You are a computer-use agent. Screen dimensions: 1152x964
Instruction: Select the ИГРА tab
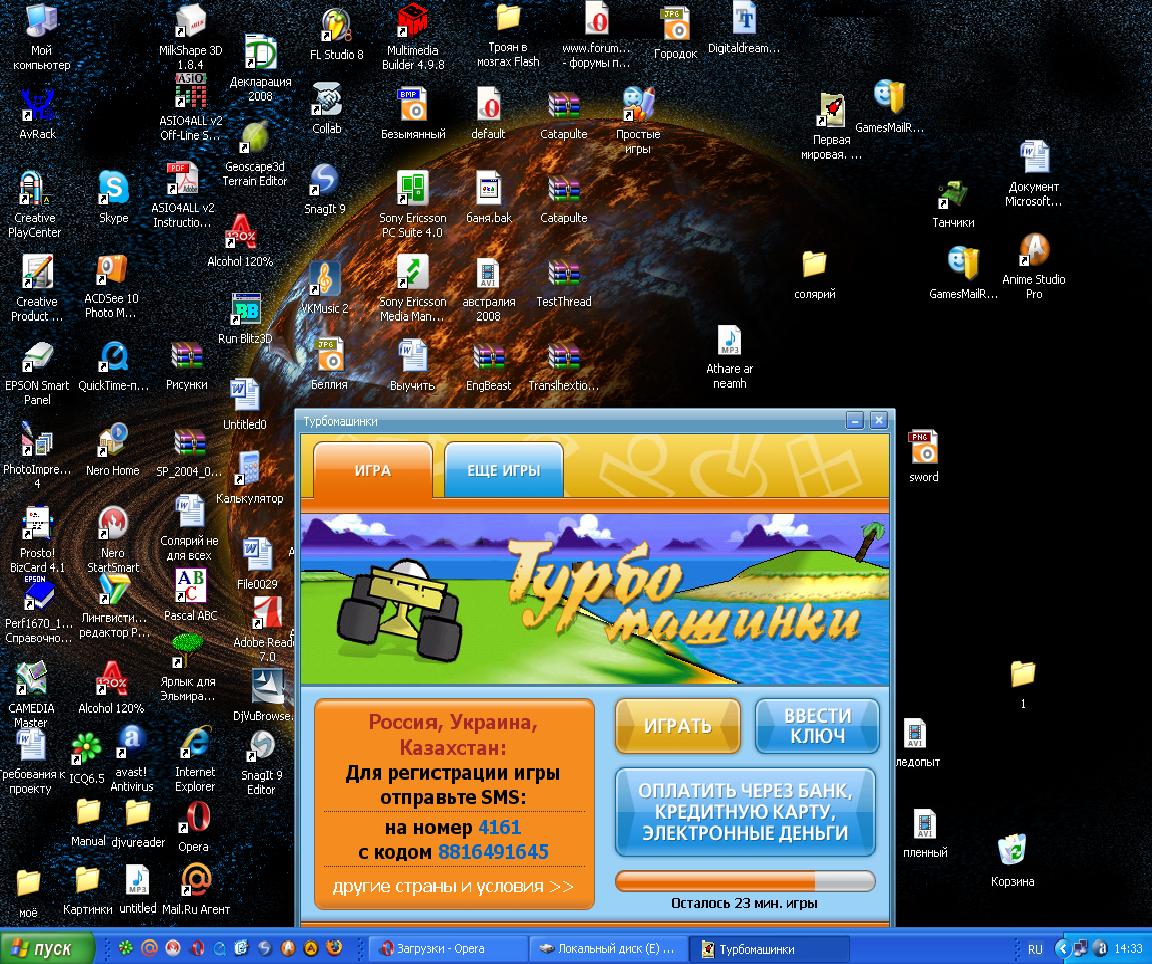tap(373, 470)
